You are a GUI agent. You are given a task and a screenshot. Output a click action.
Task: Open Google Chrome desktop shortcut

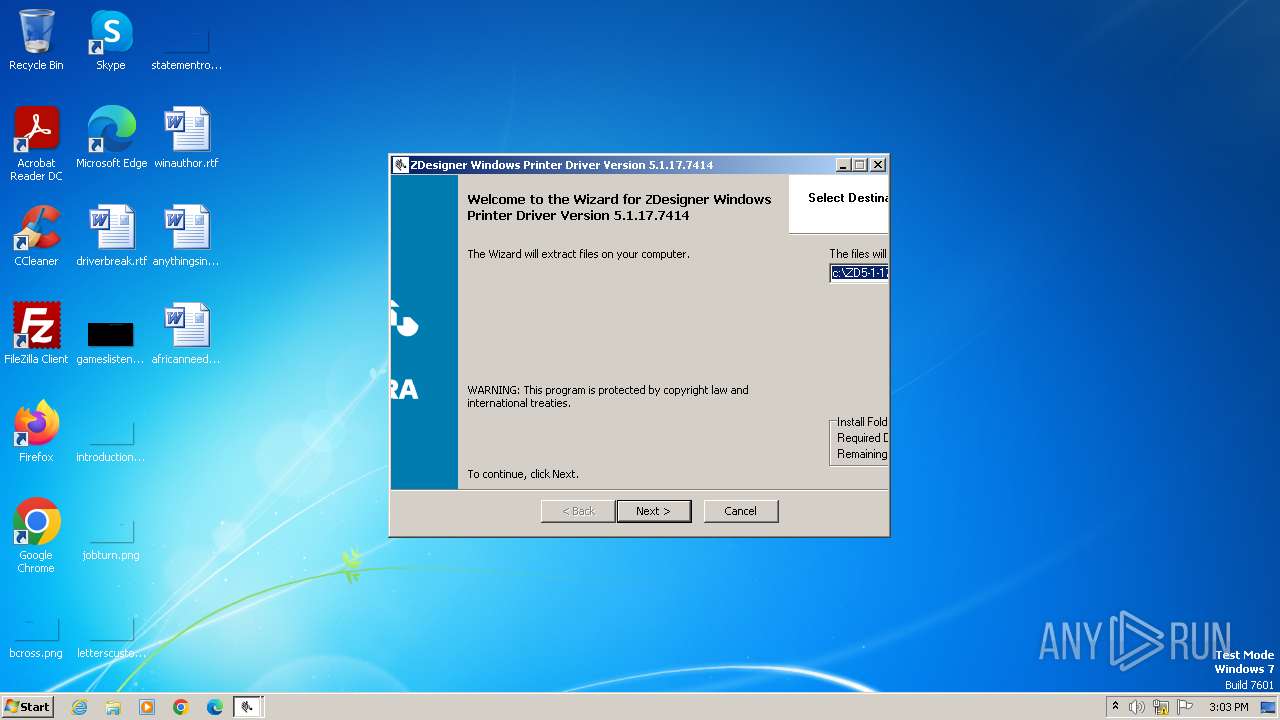[36, 536]
